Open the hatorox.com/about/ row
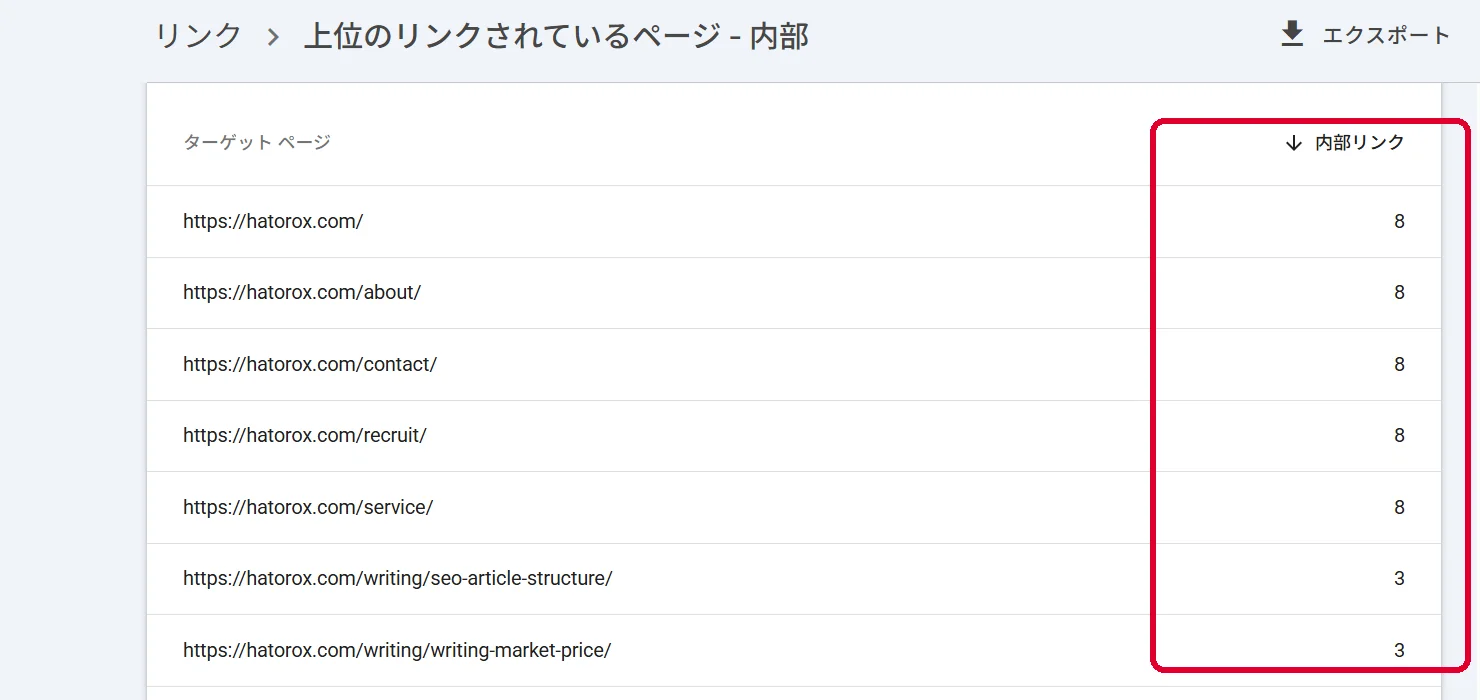The width and height of the screenshot is (1480, 700). point(794,293)
